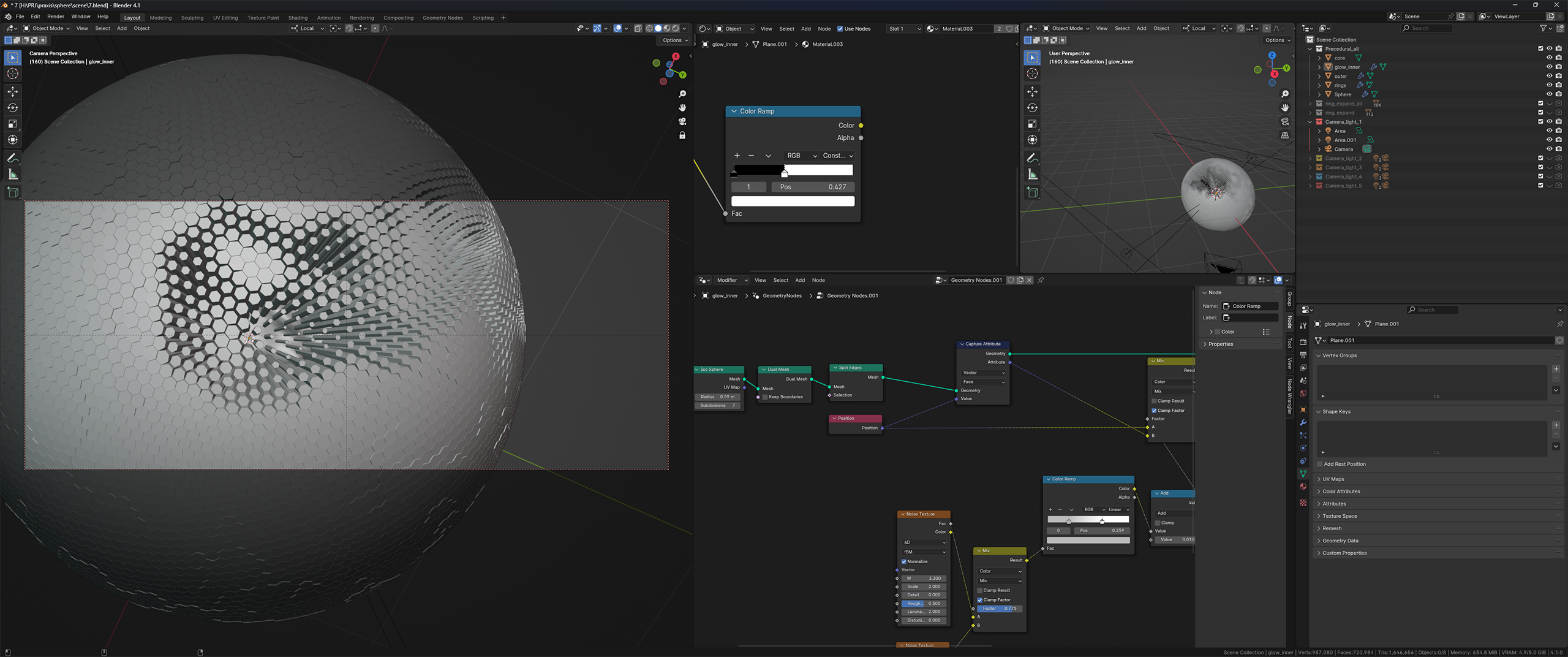Screen dimensions: 1568x657
Task: Hide the core object with its eye toggle
Action: pyautogui.click(x=1550, y=58)
